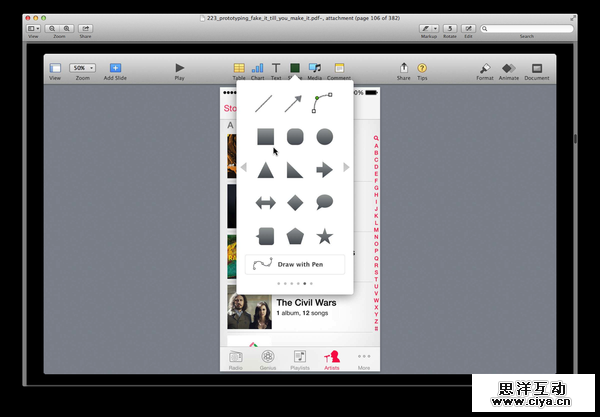Insert the pentagon shape
Screen dimensions: 600x417
pyautogui.click(x=295, y=237)
